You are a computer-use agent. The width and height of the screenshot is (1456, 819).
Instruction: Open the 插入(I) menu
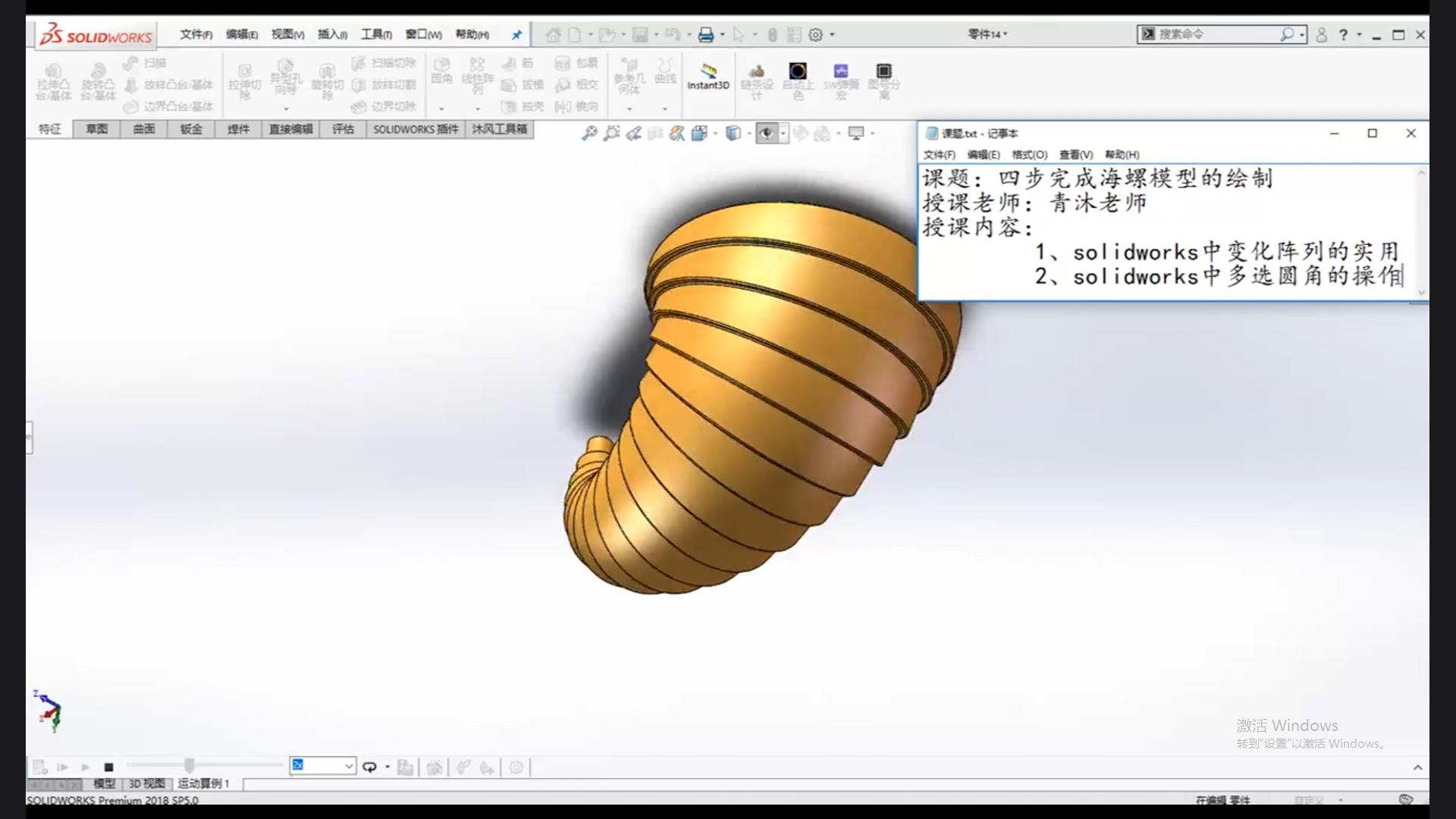pyautogui.click(x=332, y=35)
